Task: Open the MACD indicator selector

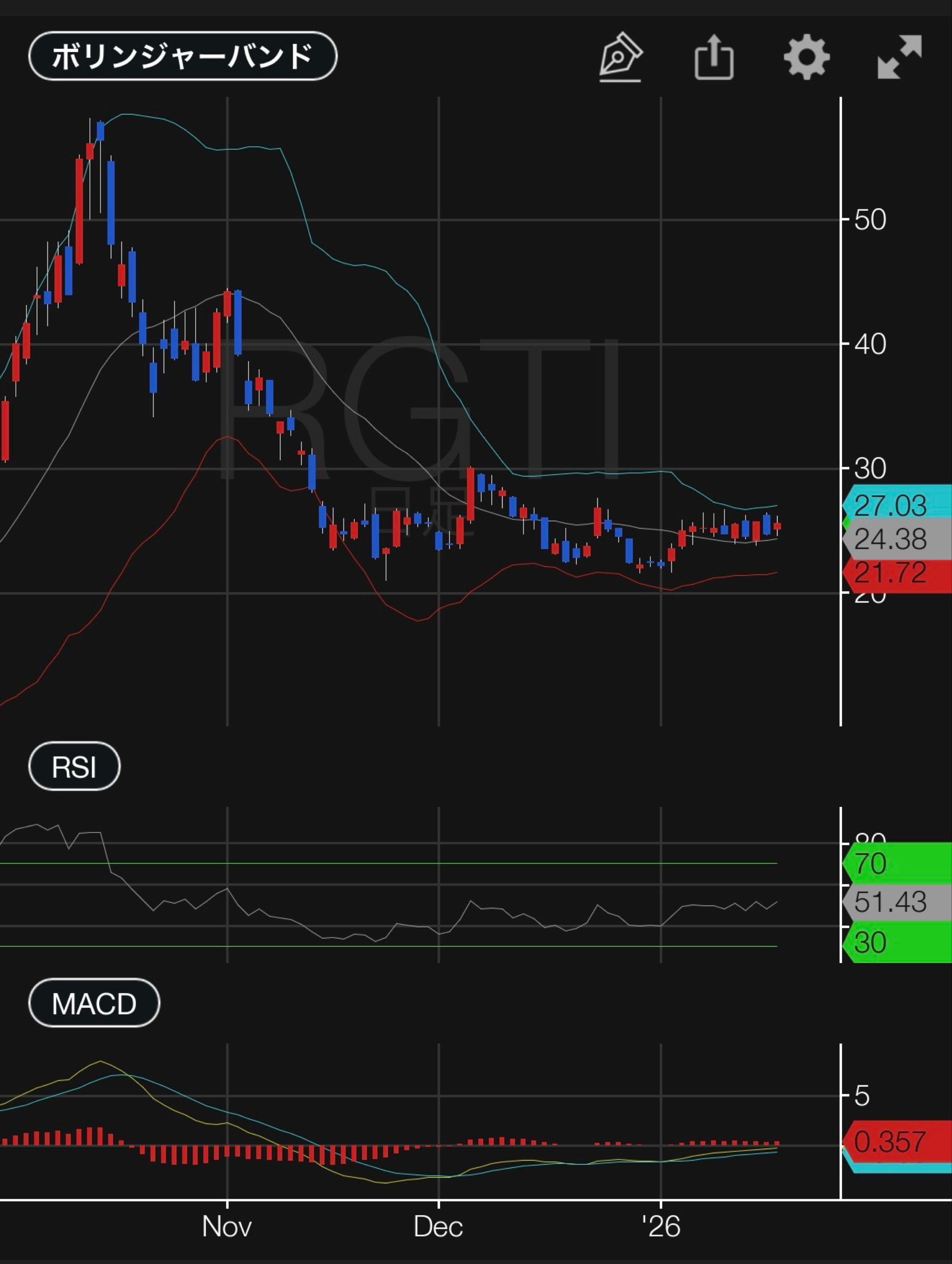Action: pyautogui.click(x=94, y=1003)
